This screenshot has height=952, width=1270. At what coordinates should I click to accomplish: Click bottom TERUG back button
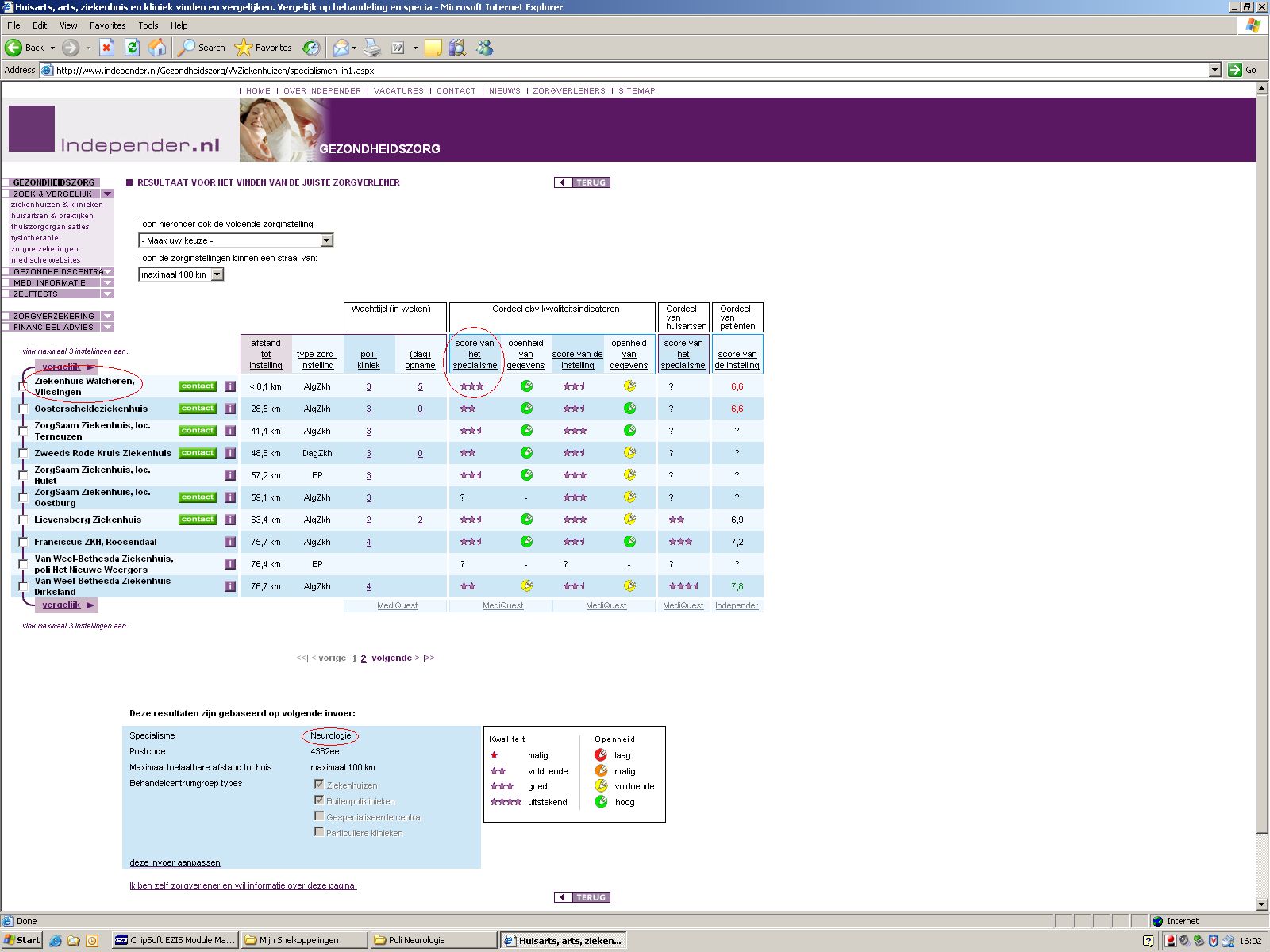(x=582, y=897)
